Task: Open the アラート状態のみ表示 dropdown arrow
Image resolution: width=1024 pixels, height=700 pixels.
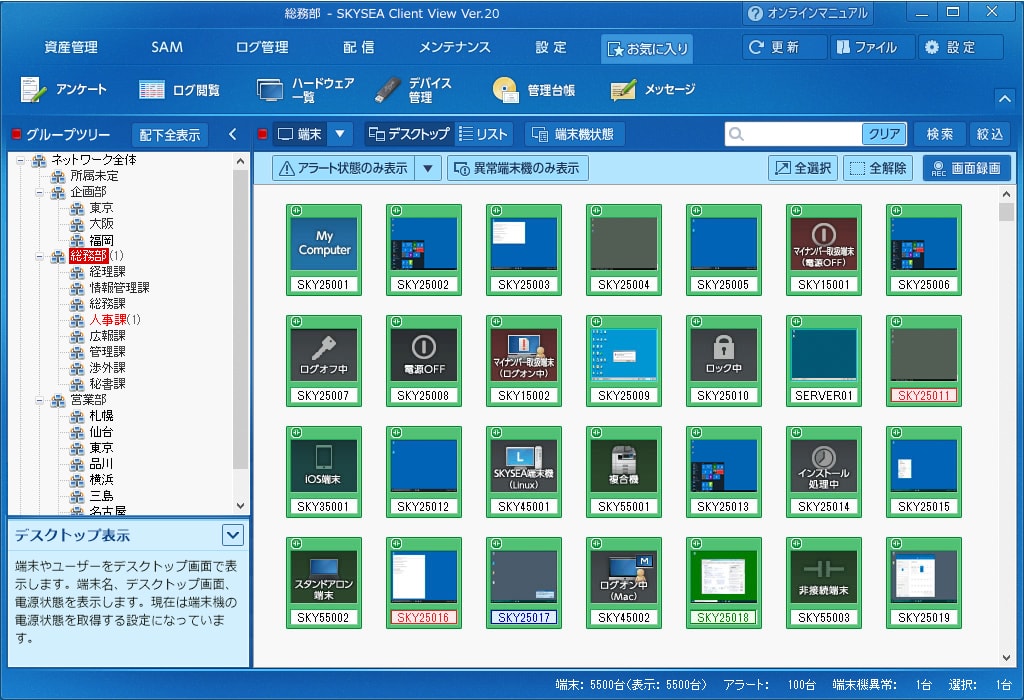Action: tap(428, 168)
